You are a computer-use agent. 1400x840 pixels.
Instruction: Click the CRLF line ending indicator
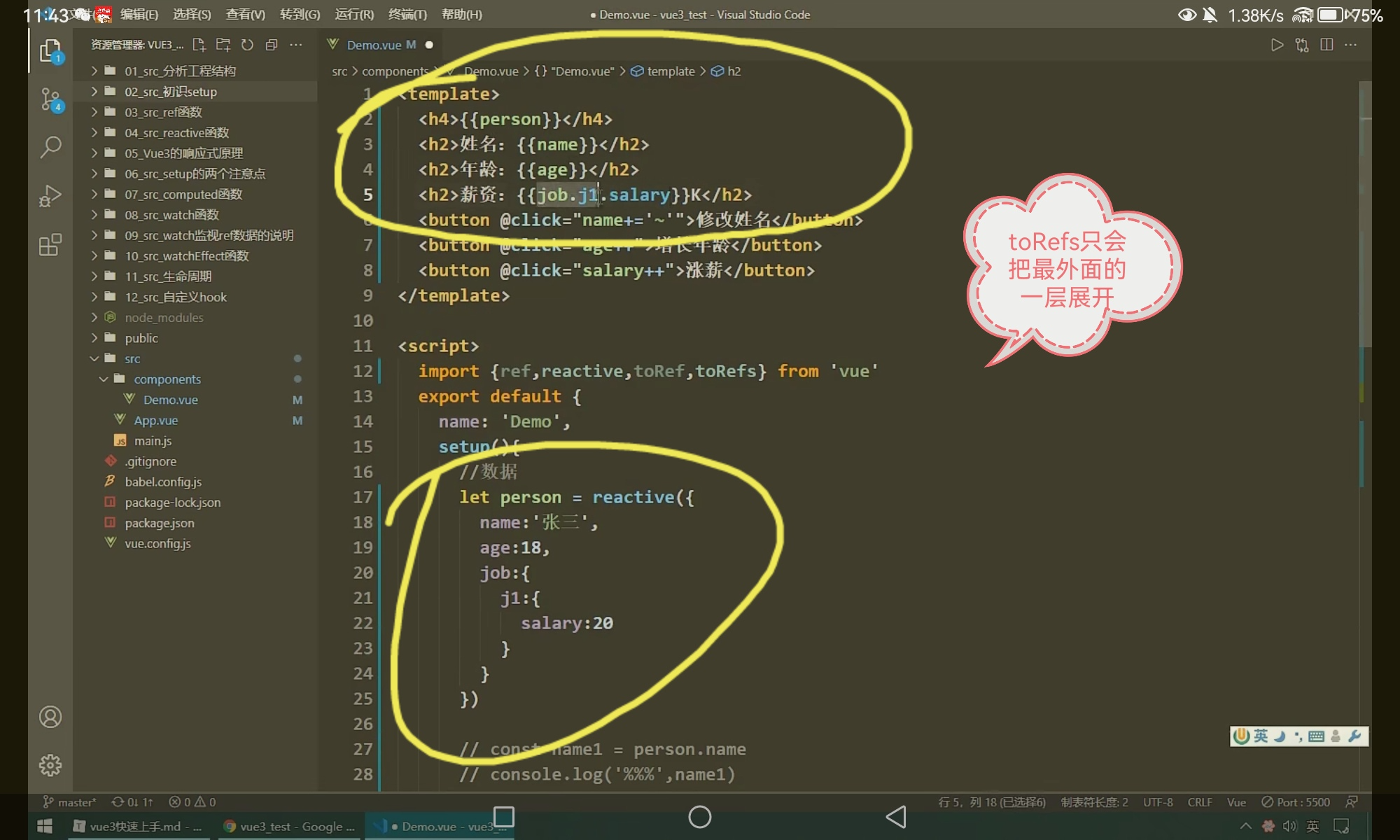[1200, 802]
